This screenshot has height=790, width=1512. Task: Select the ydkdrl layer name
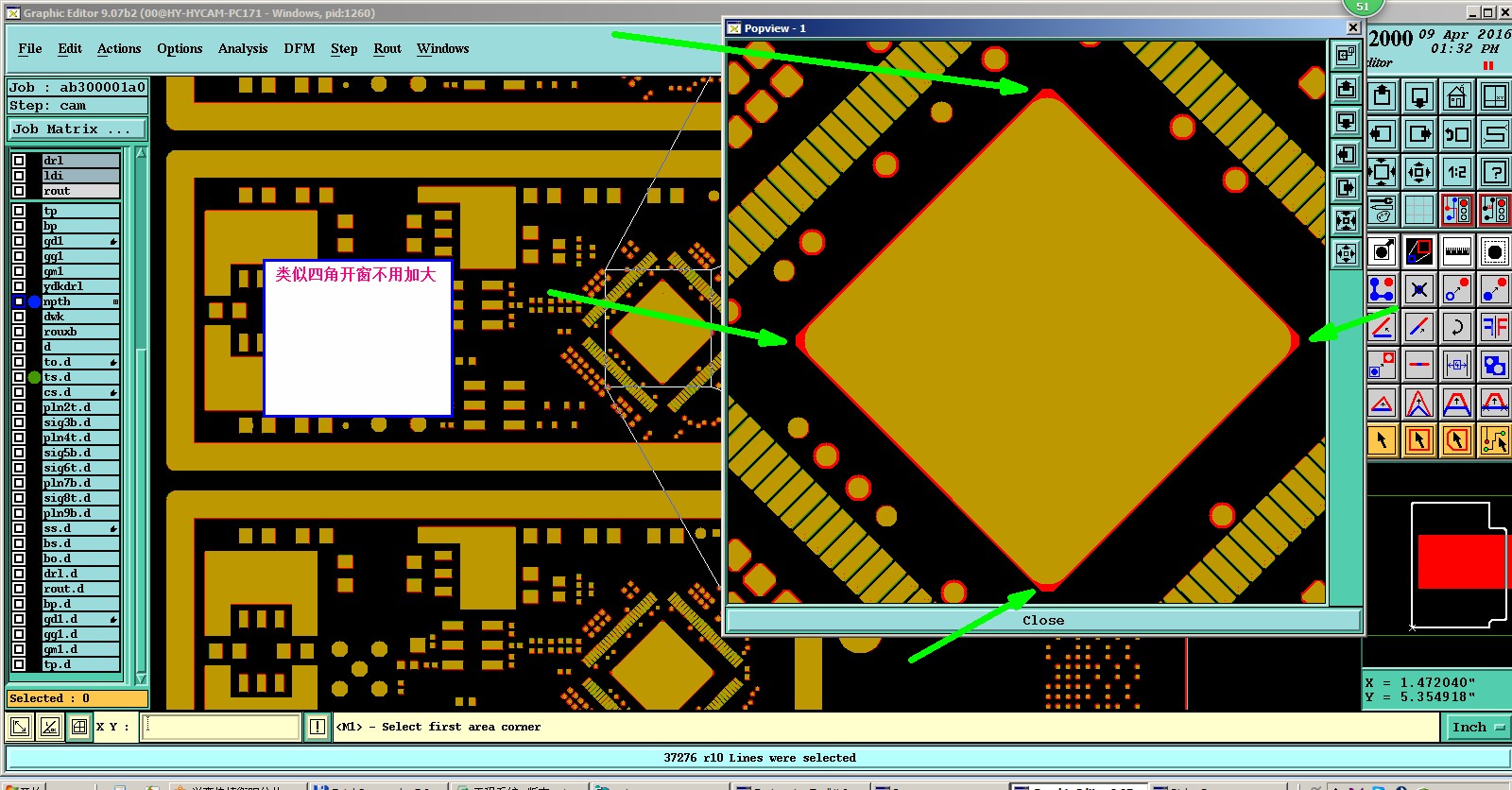81,286
